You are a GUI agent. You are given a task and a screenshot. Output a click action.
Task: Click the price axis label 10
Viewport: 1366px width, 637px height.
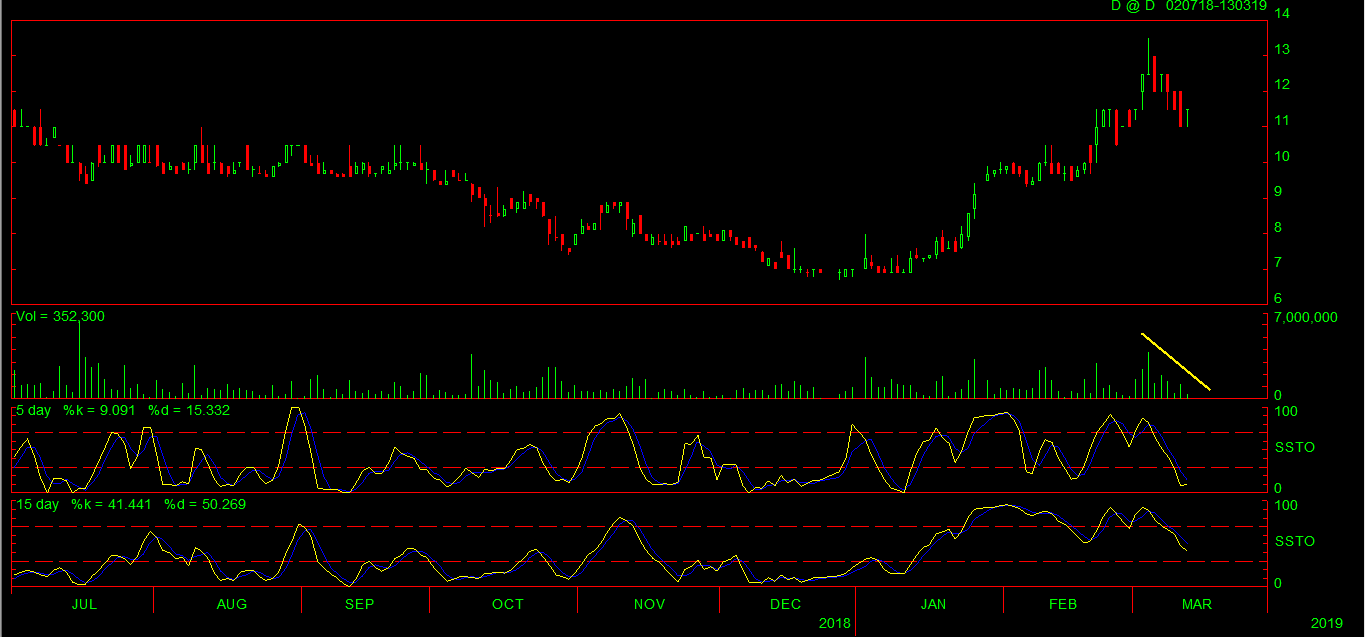(x=1282, y=157)
